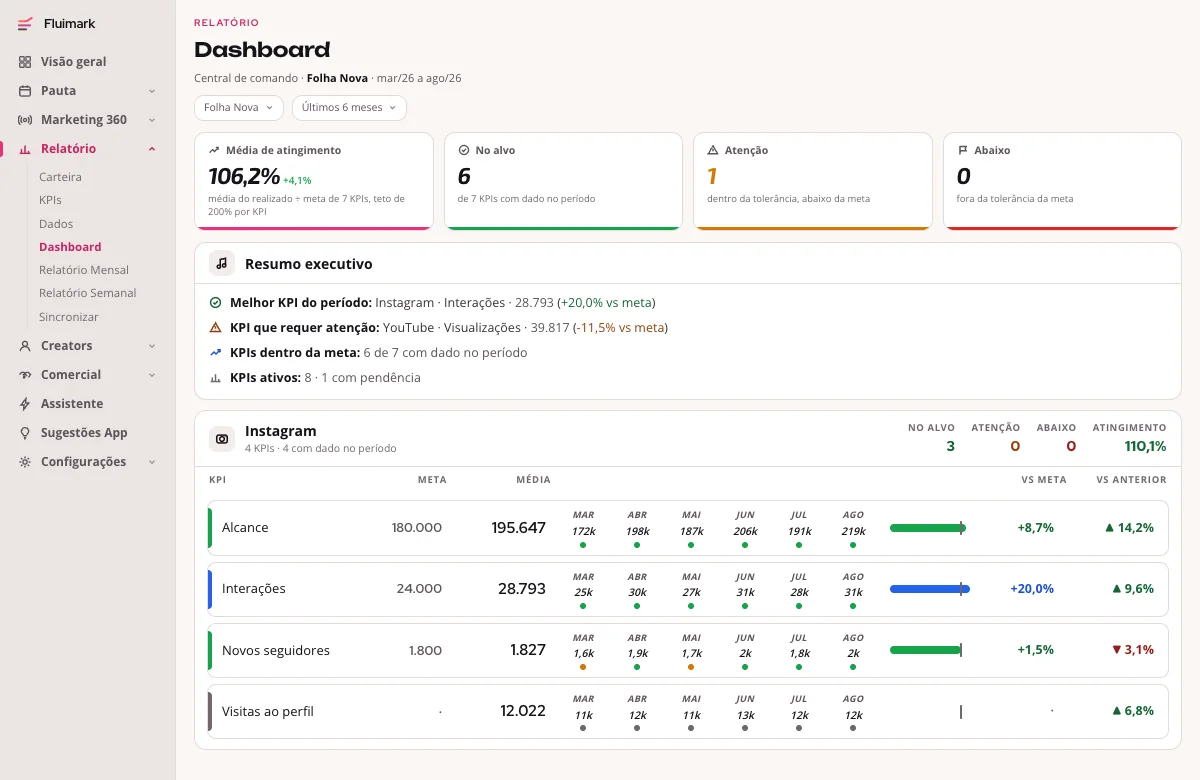The image size is (1200, 780).
Task: Open the KPIs submenu item
Action: [50, 200]
